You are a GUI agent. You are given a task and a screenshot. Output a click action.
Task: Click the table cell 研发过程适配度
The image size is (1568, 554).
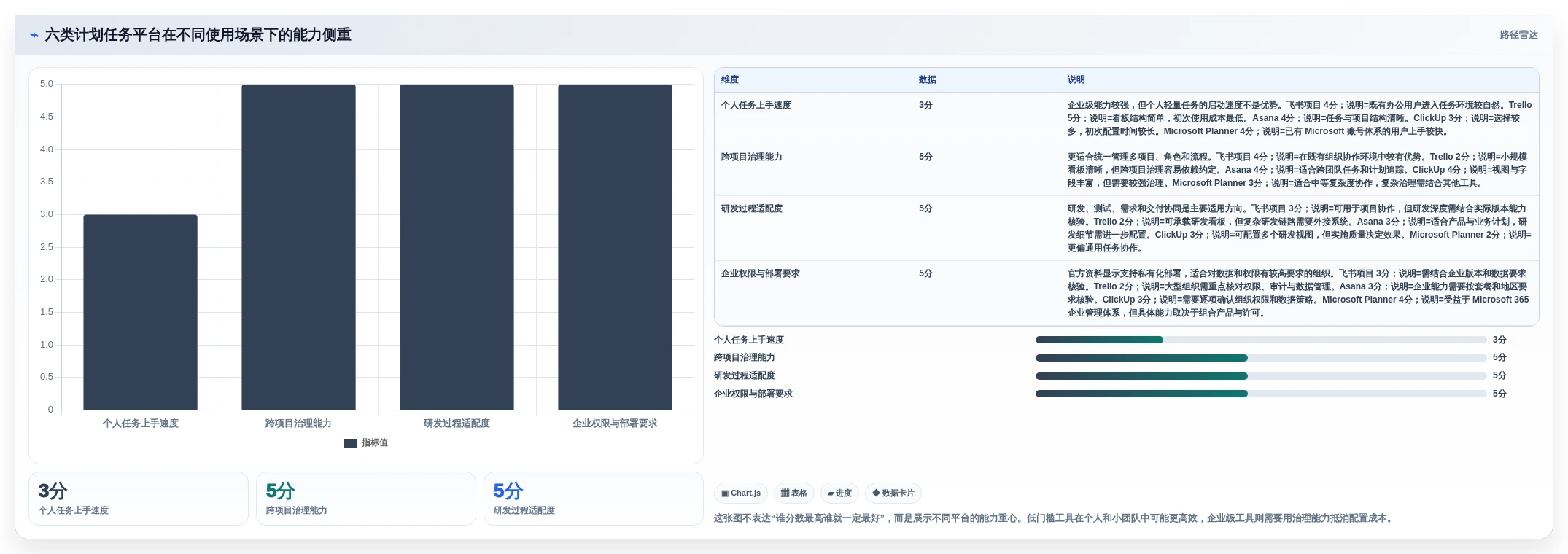[751, 208]
